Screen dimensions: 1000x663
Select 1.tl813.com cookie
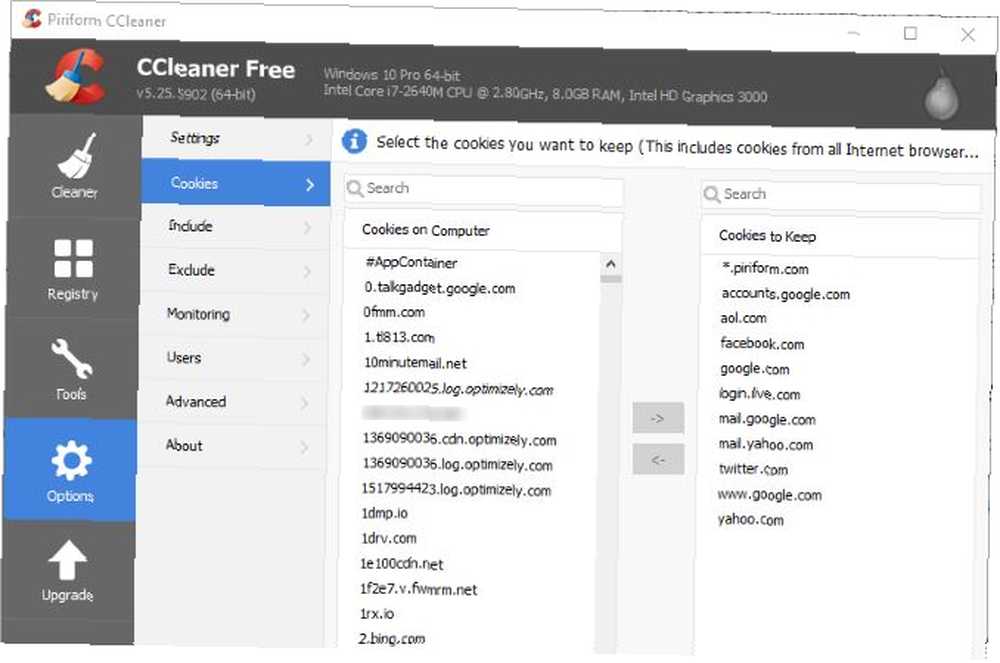tap(399, 337)
